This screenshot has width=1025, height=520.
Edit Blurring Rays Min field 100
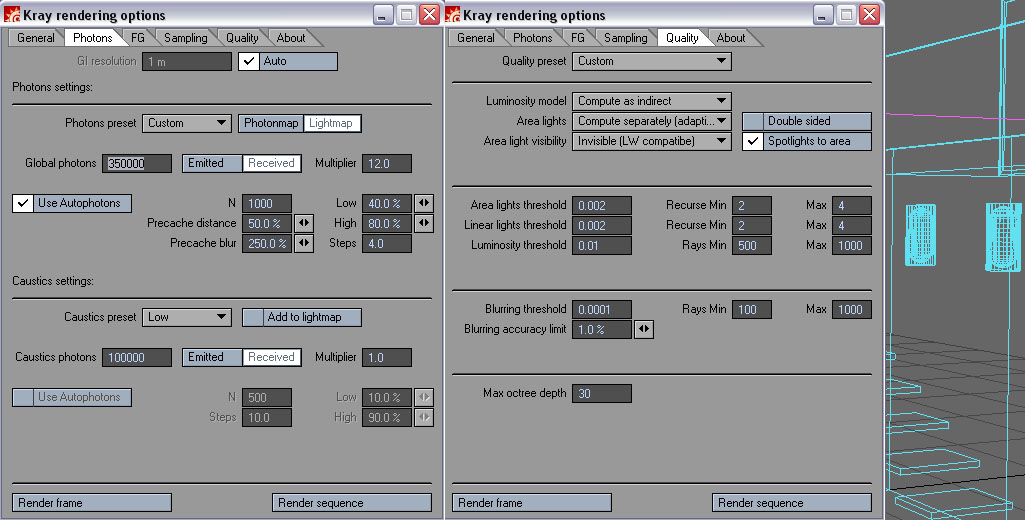coord(752,309)
